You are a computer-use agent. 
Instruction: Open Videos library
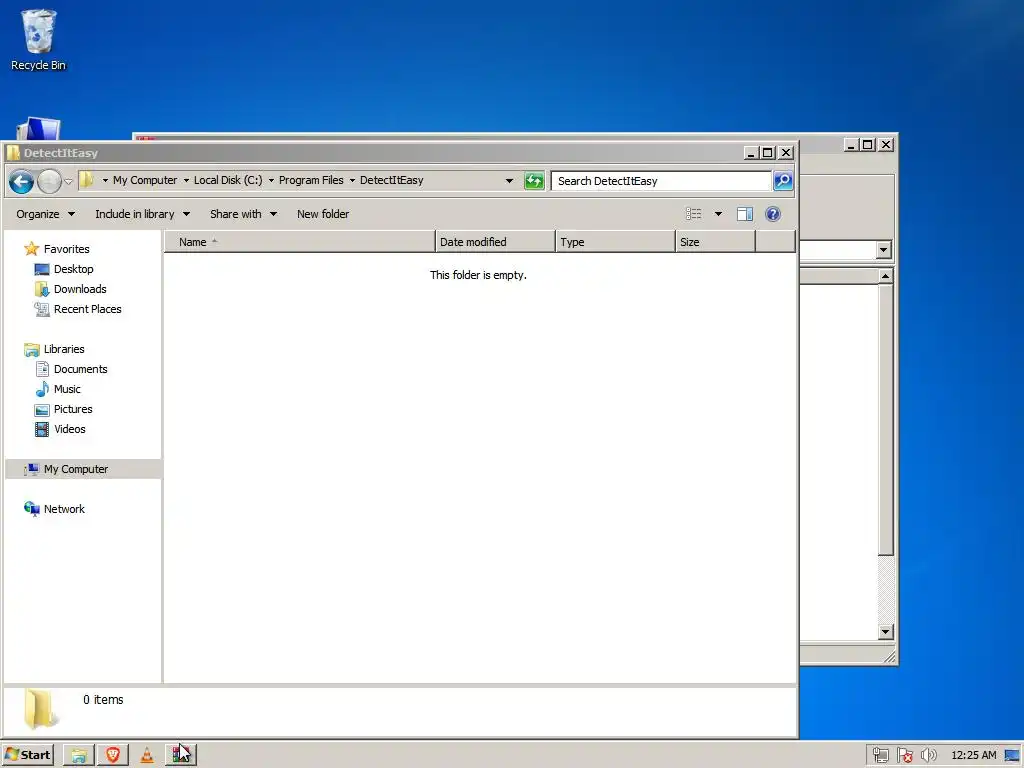[69, 430]
